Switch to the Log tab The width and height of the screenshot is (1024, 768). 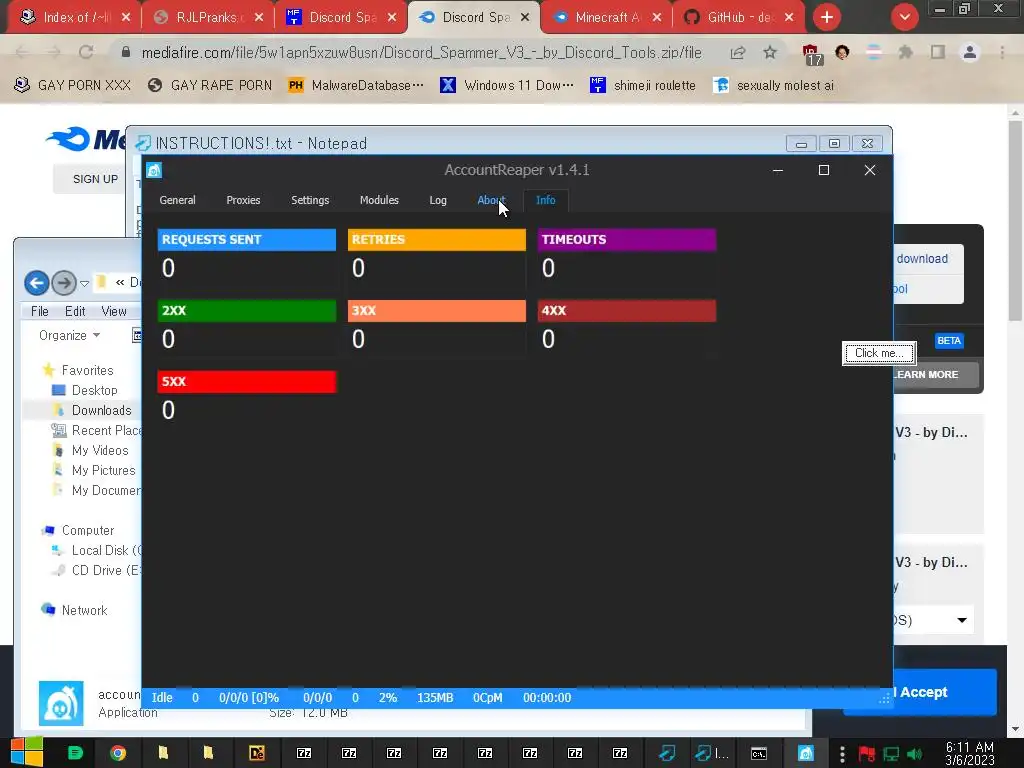438,200
